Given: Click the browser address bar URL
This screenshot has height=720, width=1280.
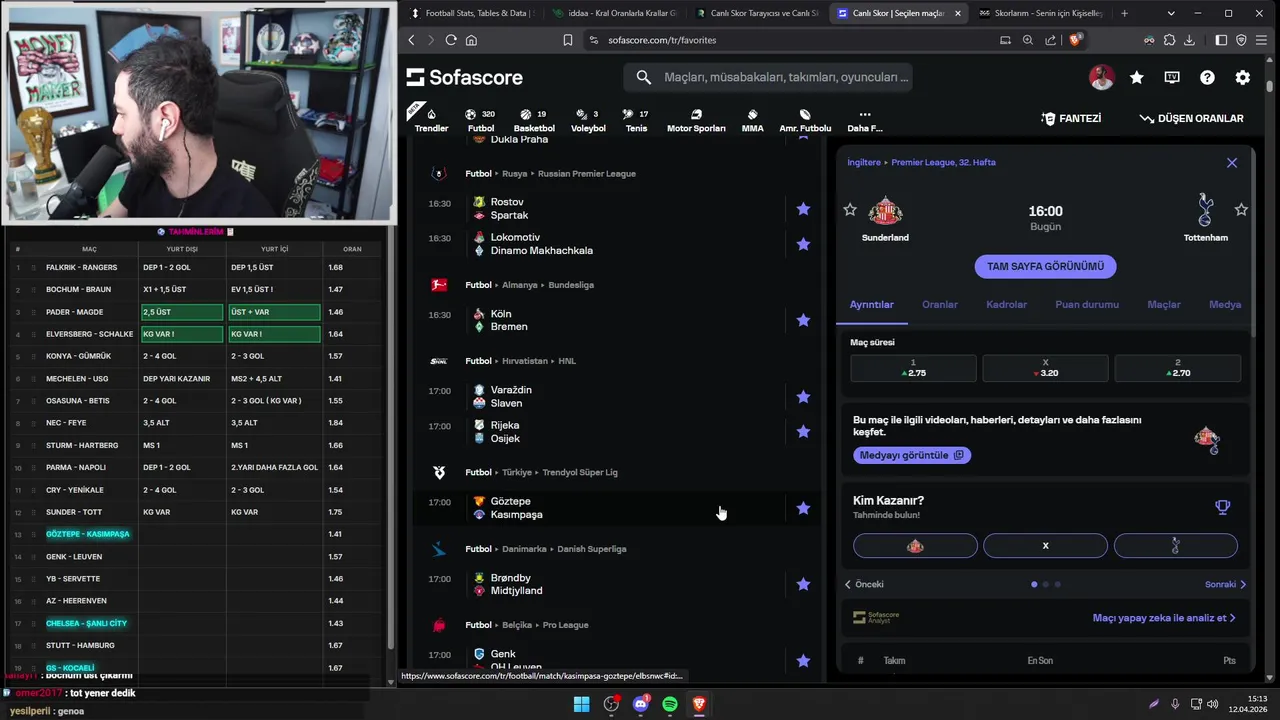Looking at the screenshot, I should [662, 40].
